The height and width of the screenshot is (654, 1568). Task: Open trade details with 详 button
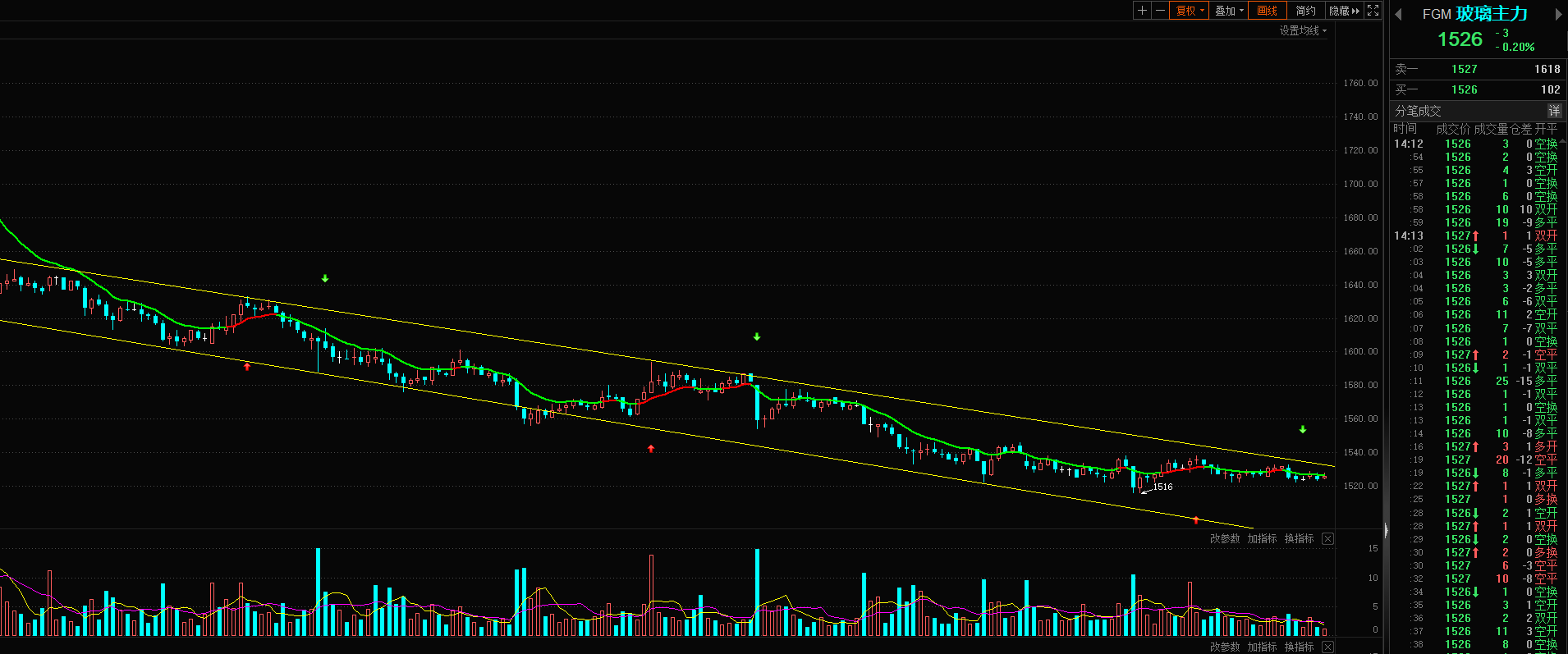tap(1554, 111)
